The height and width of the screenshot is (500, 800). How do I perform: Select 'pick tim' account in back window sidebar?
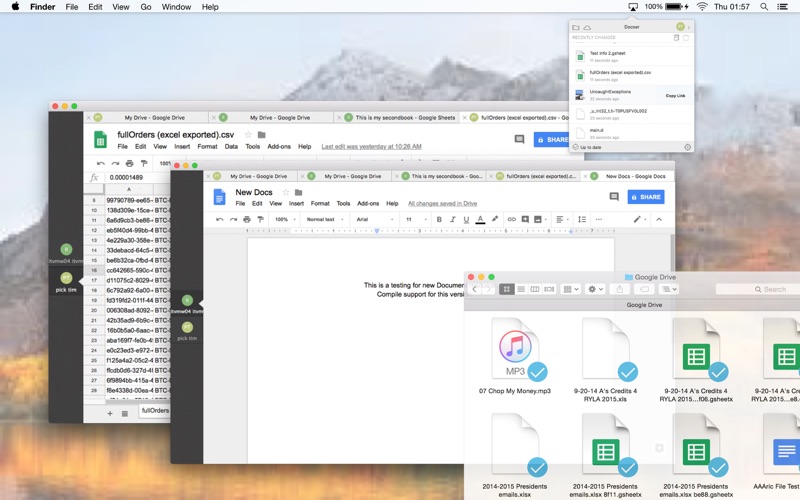point(66,282)
